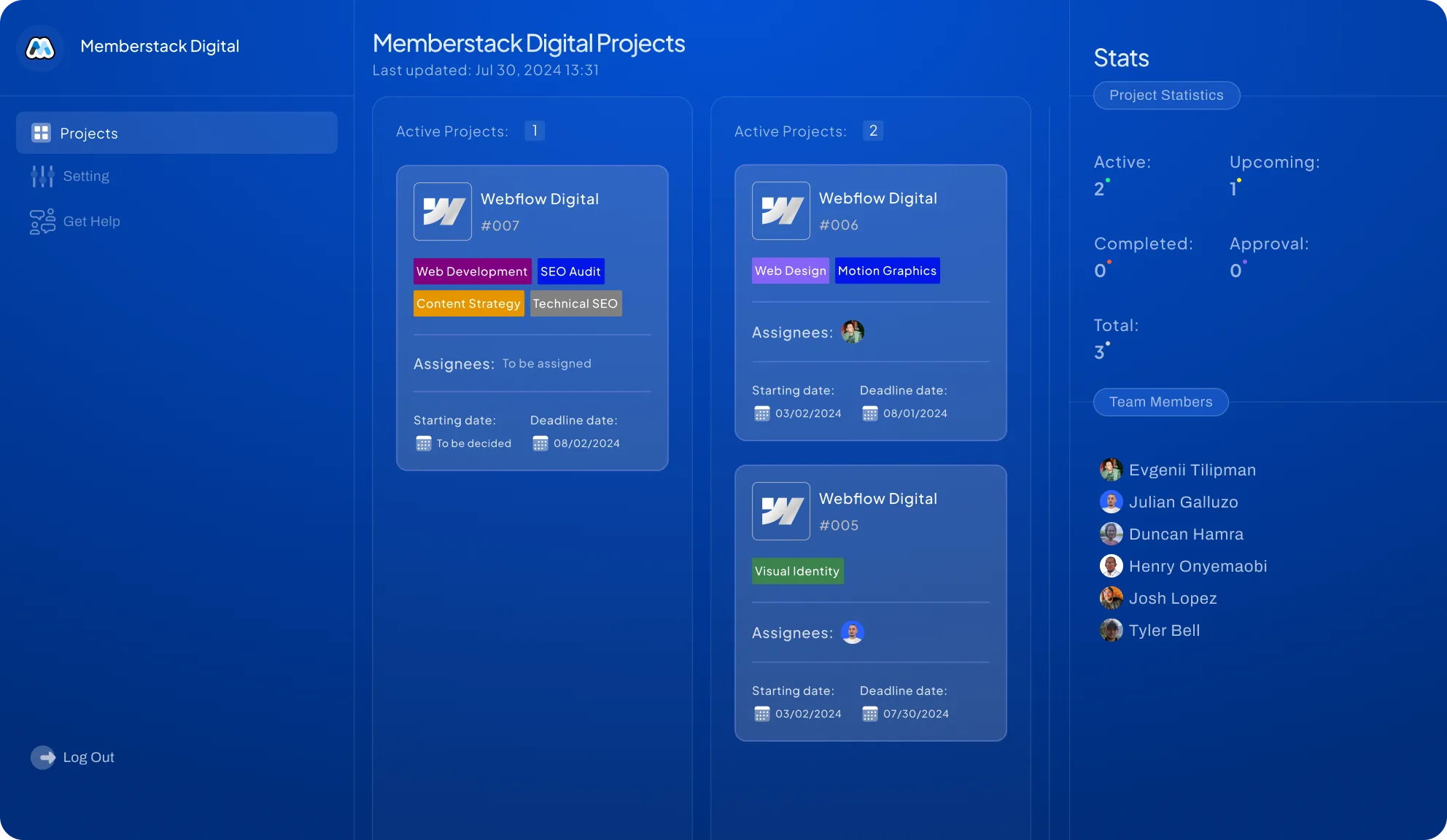Image resolution: width=1447 pixels, height=840 pixels.
Task: Click deadline calendar icon on #006
Action: [870, 413]
